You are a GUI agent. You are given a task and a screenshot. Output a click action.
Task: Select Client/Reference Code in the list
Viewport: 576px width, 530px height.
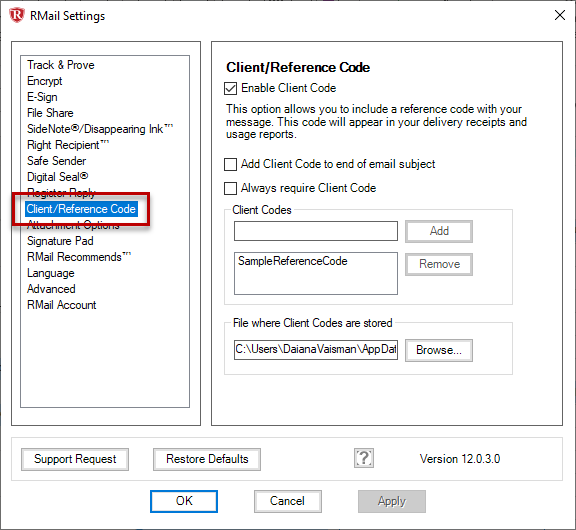tap(81, 209)
